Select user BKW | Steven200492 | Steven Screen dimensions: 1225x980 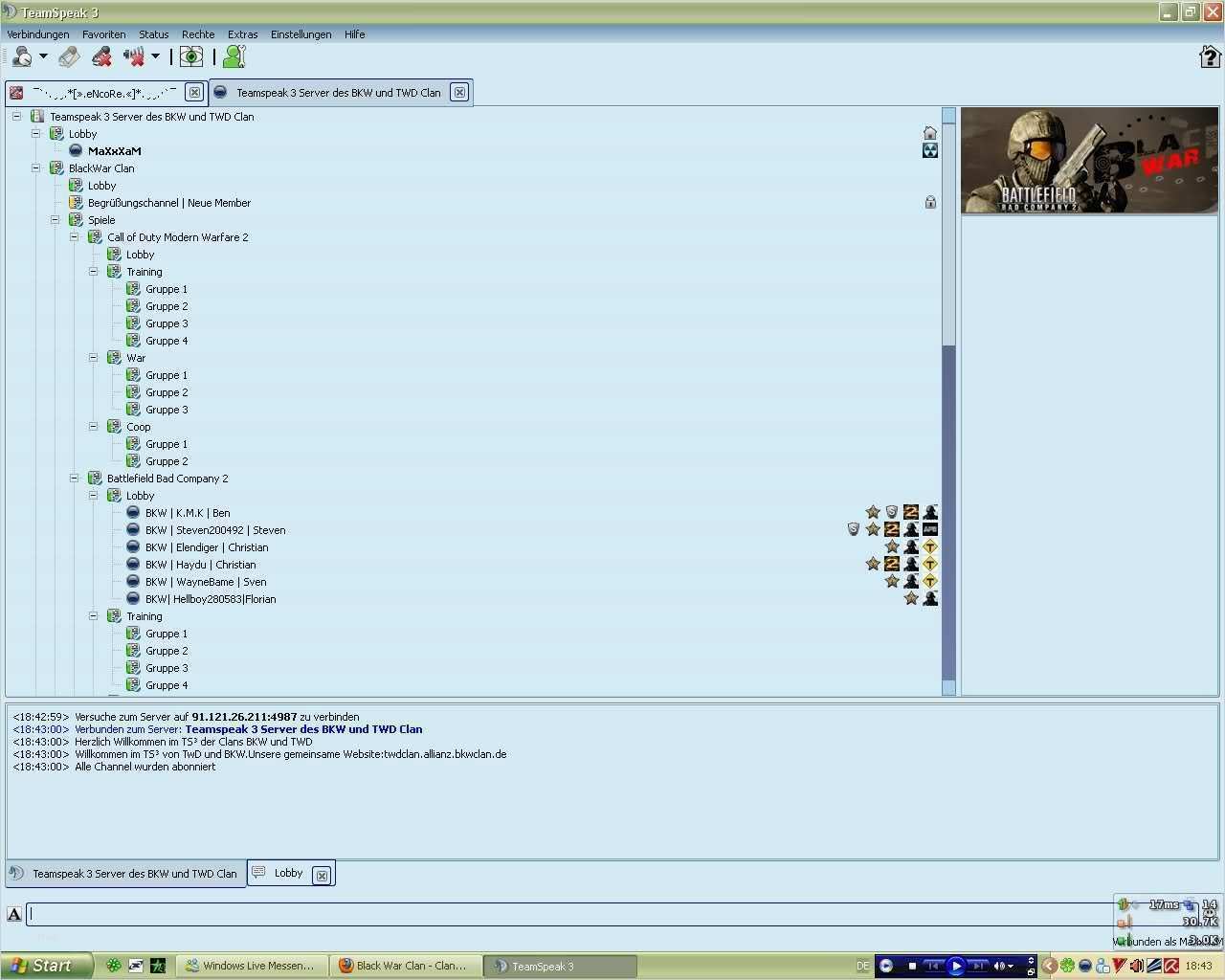pos(215,530)
